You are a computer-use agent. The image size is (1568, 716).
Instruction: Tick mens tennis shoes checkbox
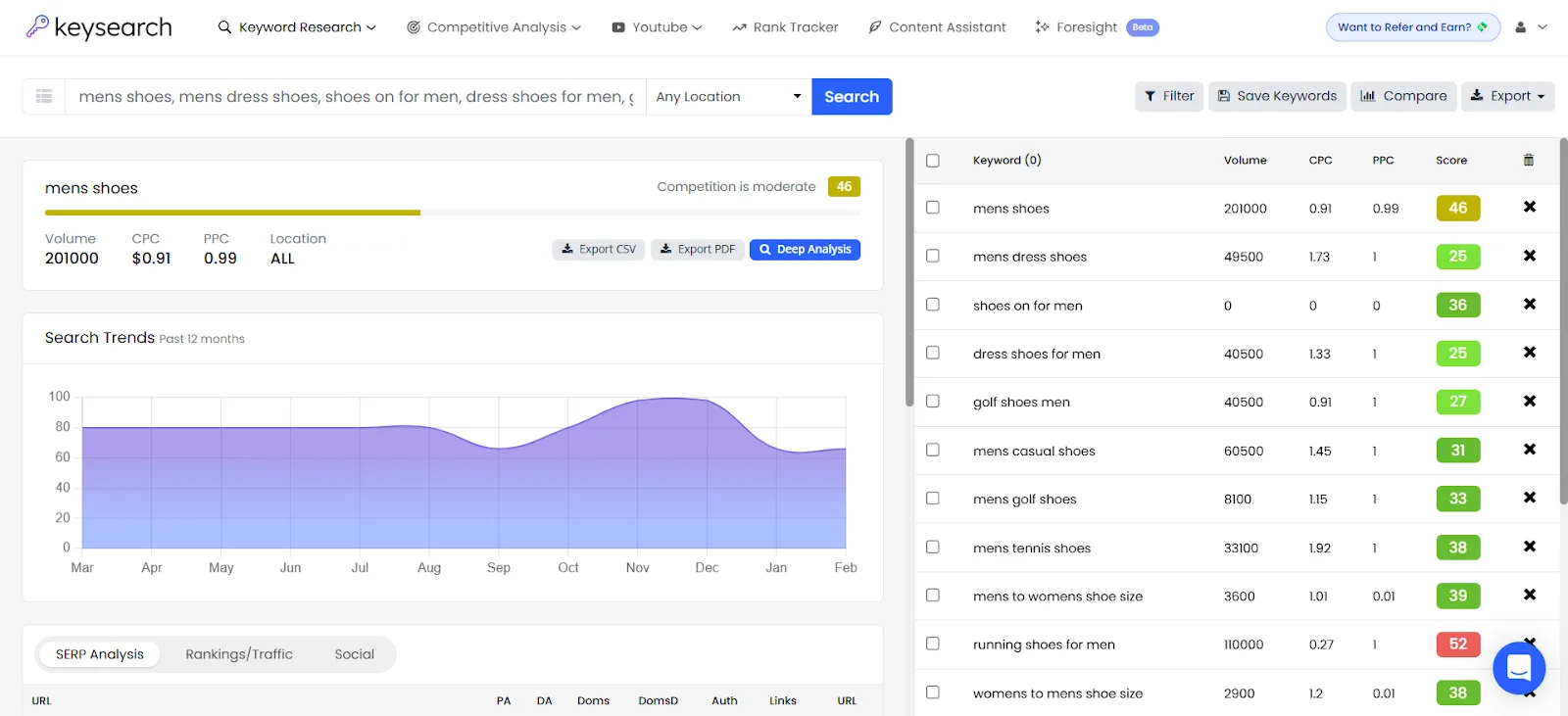(x=933, y=547)
